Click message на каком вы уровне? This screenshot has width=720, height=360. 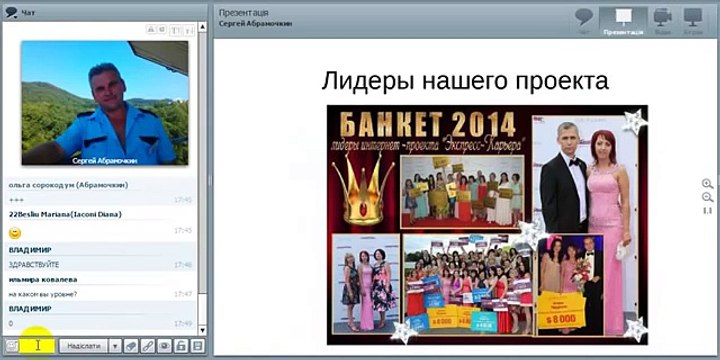coord(43,294)
